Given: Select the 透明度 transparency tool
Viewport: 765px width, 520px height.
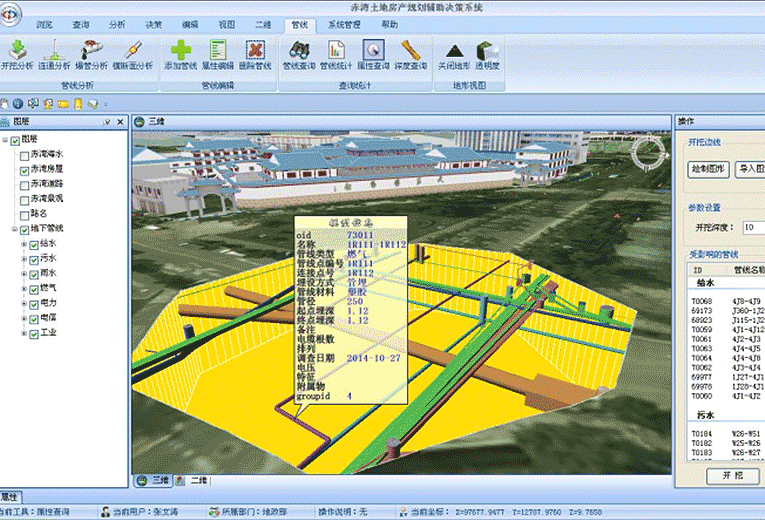Looking at the screenshot, I should [488, 52].
